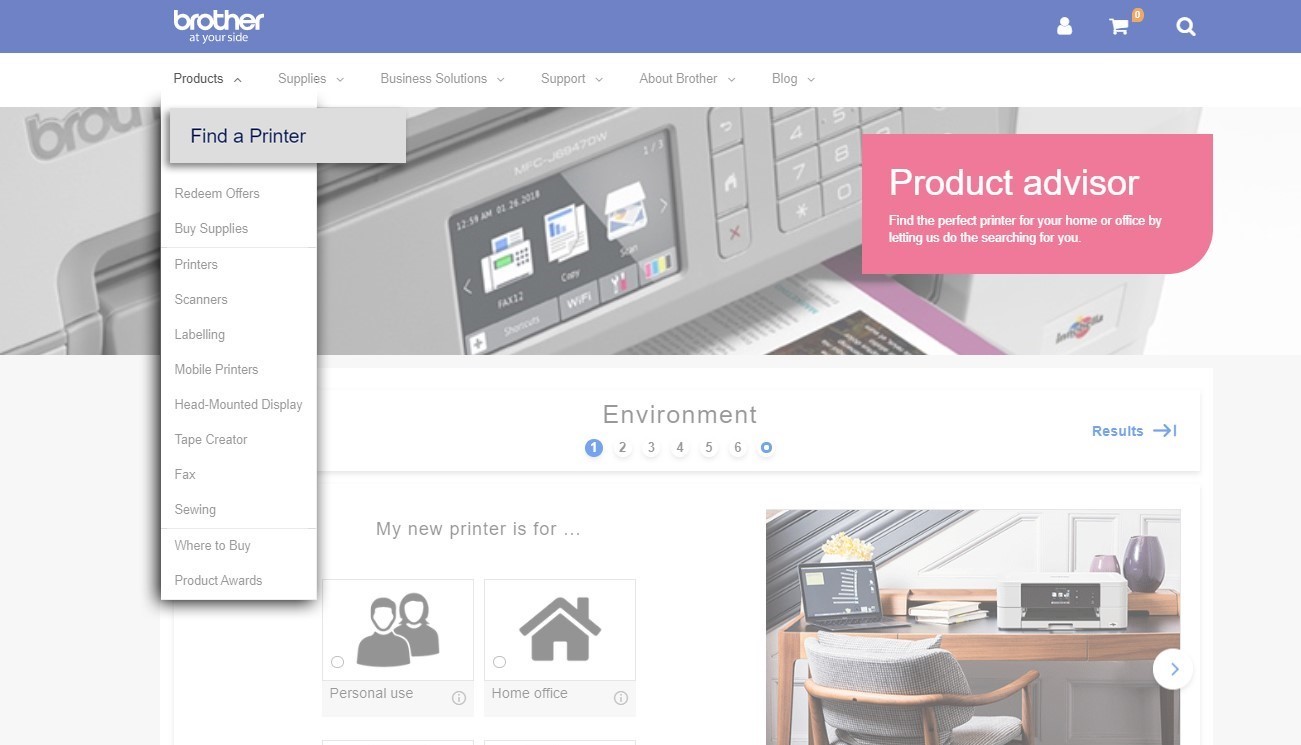The width and height of the screenshot is (1301, 745).
Task: Expand the Blog menu
Action: 793,79
